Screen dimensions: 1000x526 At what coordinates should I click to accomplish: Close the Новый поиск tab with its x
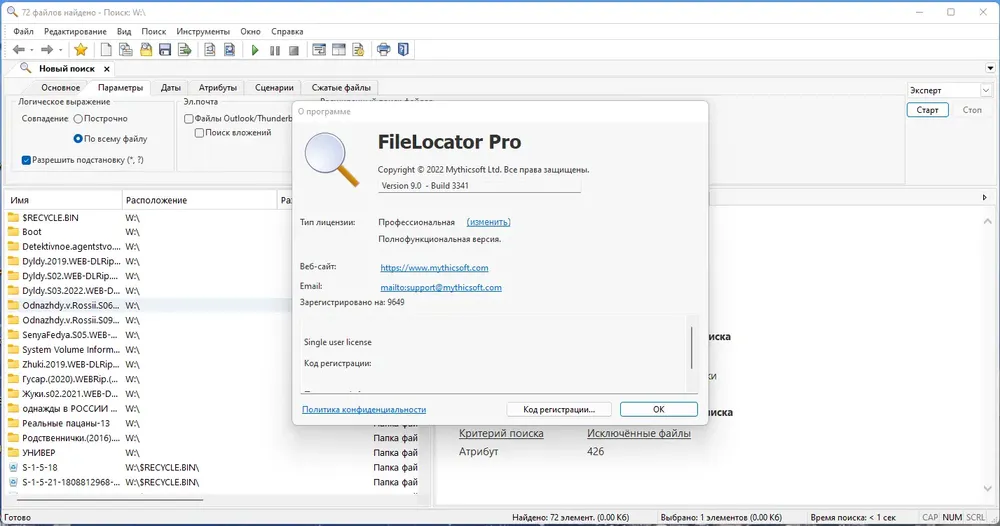coord(107,69)
